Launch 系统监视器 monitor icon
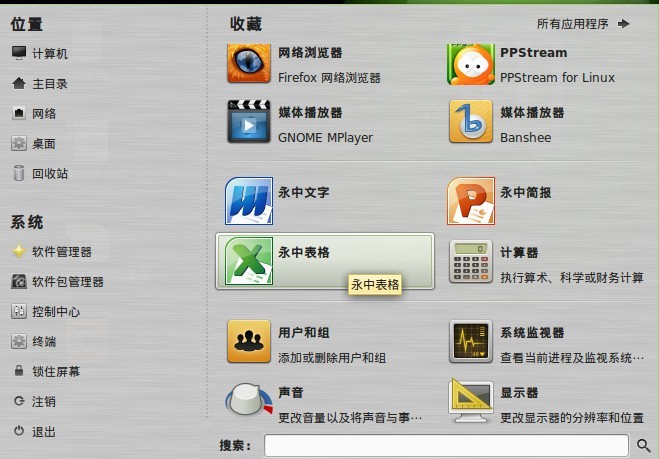The image size is (659, 459). (x=471, y=341)
